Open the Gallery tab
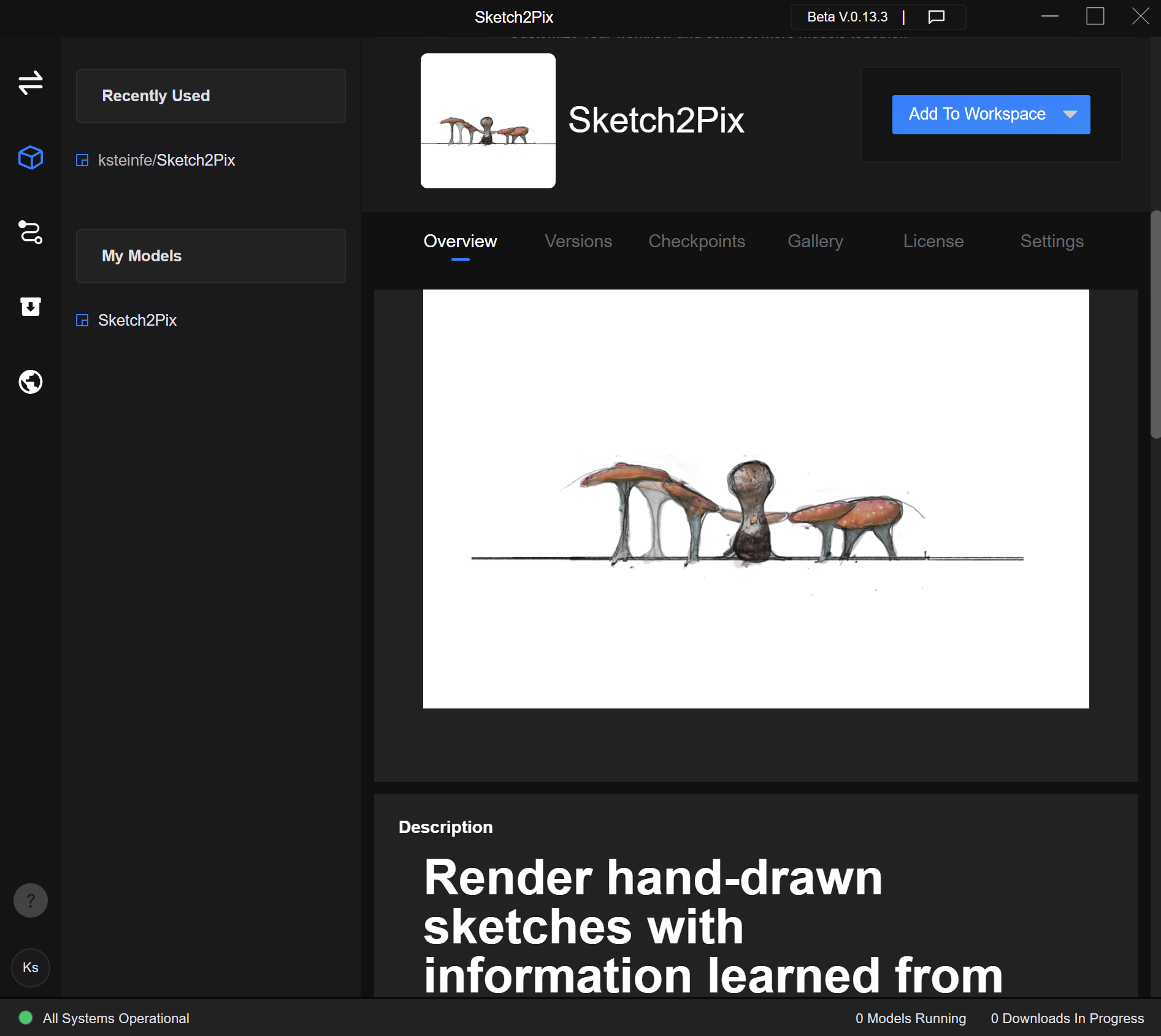Viewport: 1161px width, 1036px height. tap(815, 241)
